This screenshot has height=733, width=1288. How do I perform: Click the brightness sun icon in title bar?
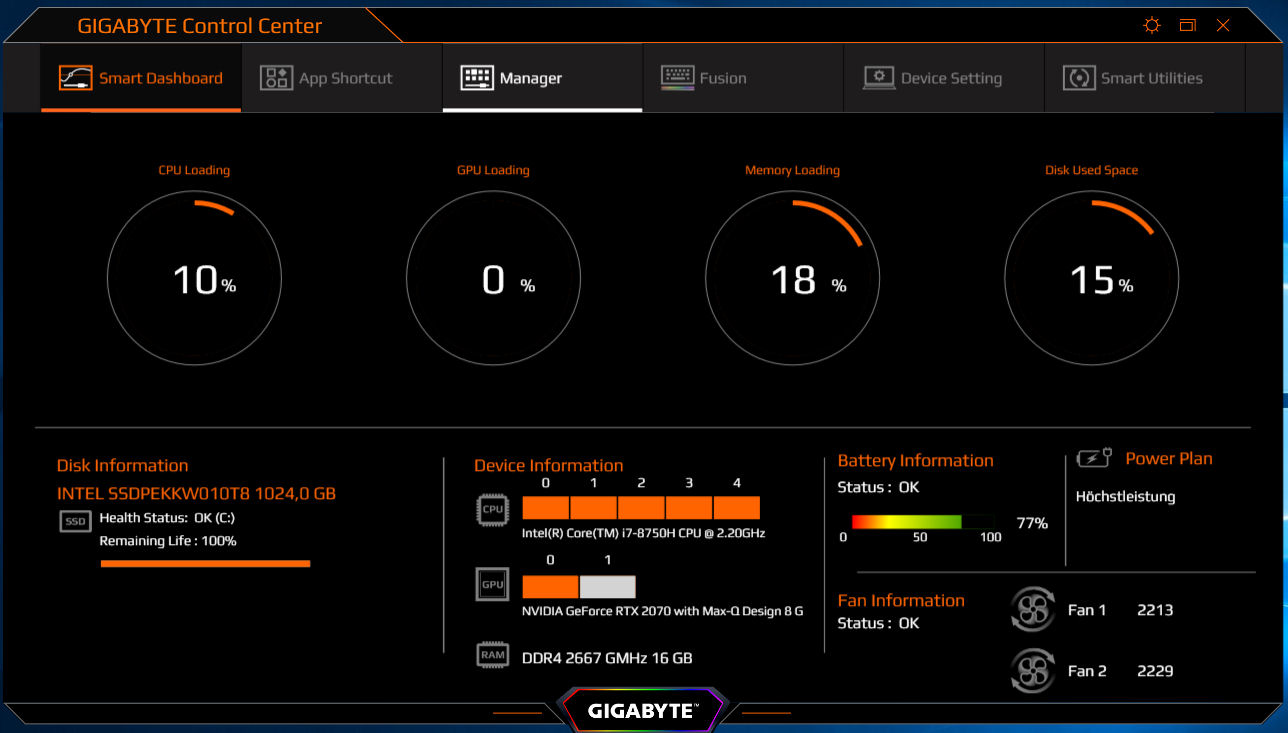tap(1152, 25)
